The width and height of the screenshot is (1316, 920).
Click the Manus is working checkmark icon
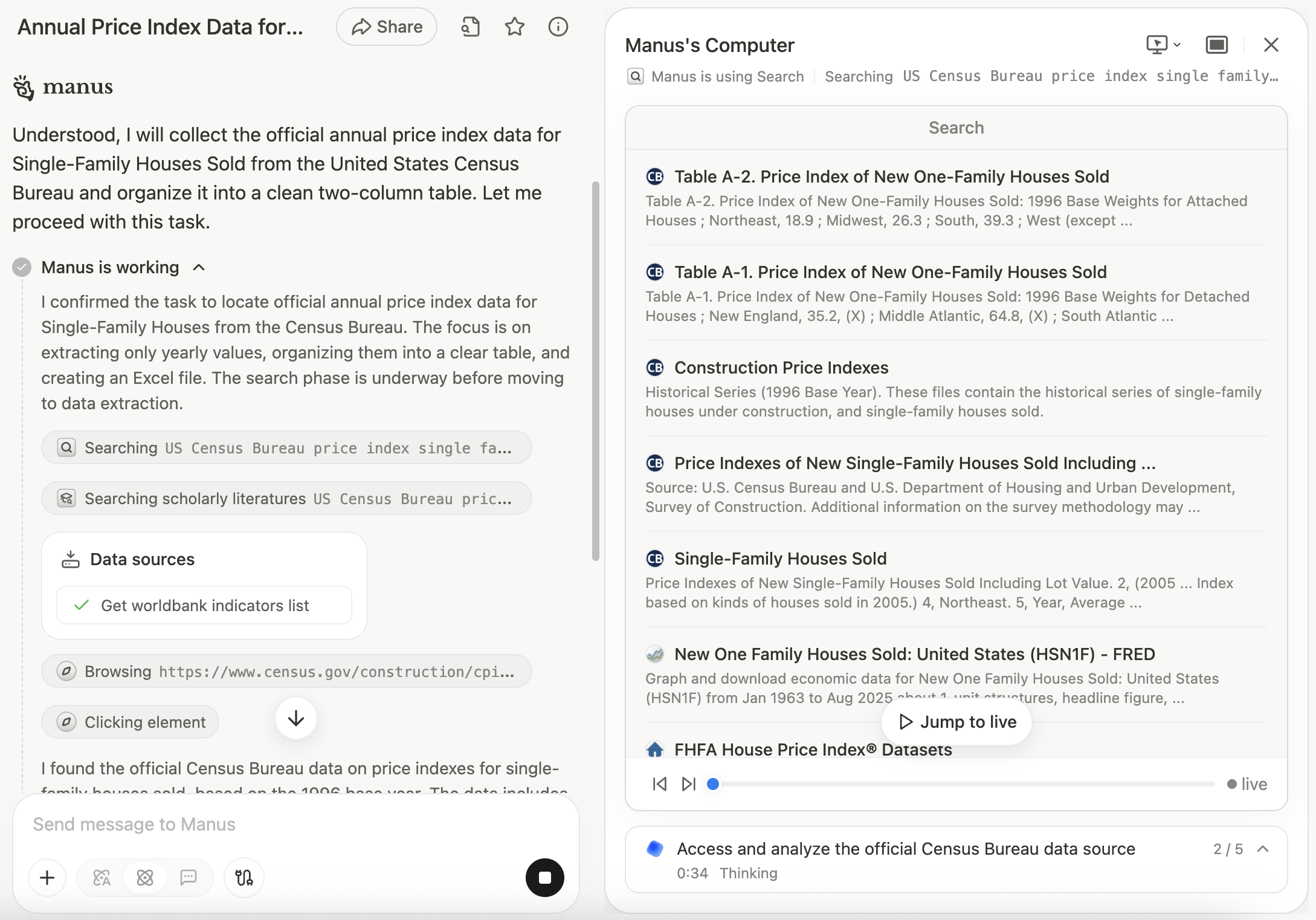[22, 267]
